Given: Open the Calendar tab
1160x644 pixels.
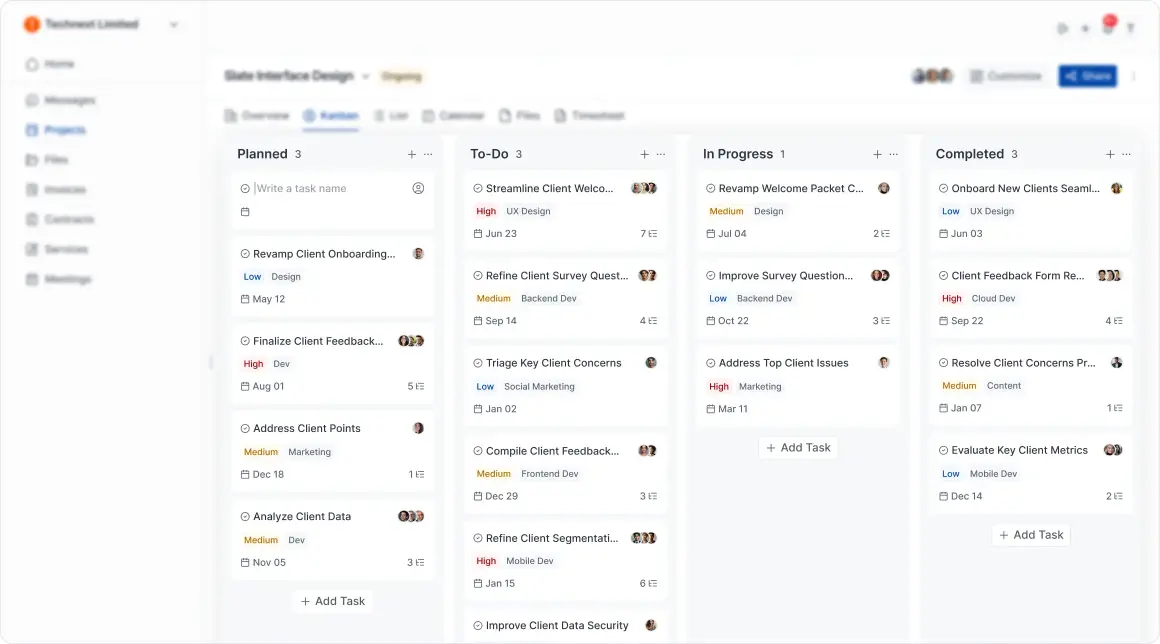Looking at the screenshot, I should coord(453,116).
